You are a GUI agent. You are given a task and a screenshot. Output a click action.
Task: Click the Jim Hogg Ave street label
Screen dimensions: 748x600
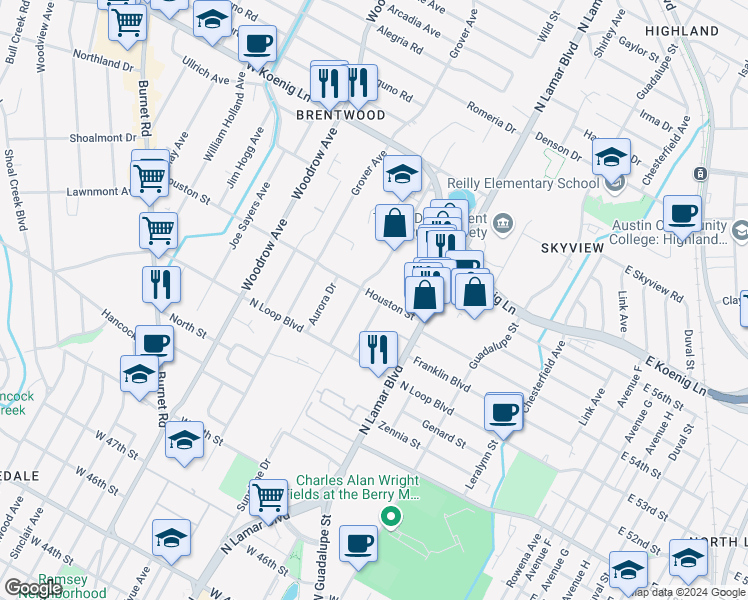[x=245, y=157]
